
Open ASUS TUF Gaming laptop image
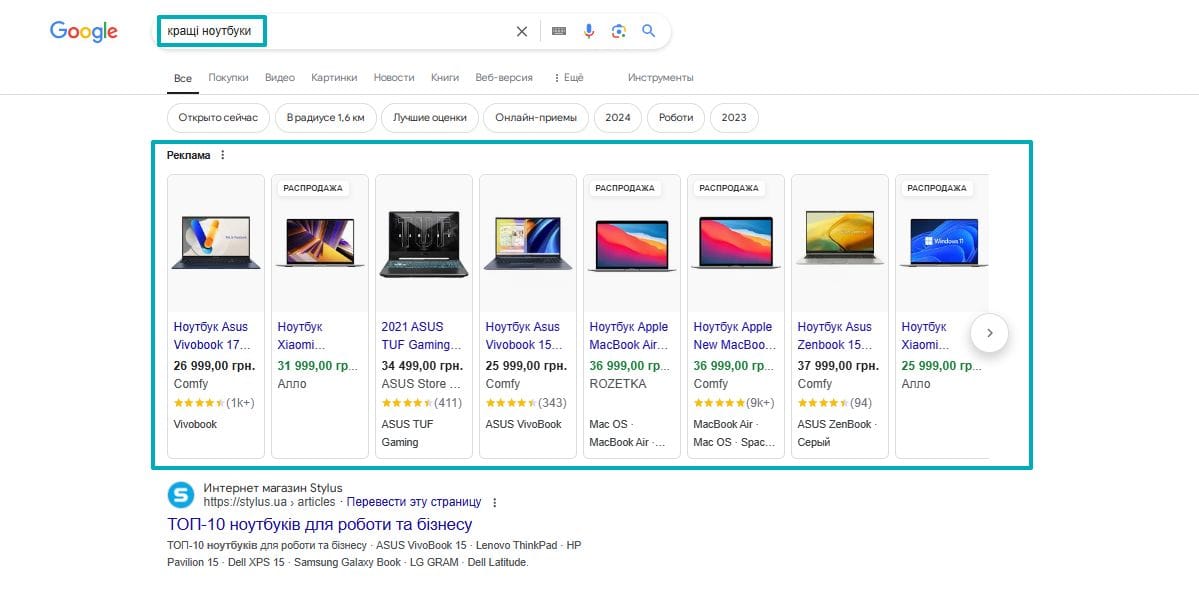[424, 242]
